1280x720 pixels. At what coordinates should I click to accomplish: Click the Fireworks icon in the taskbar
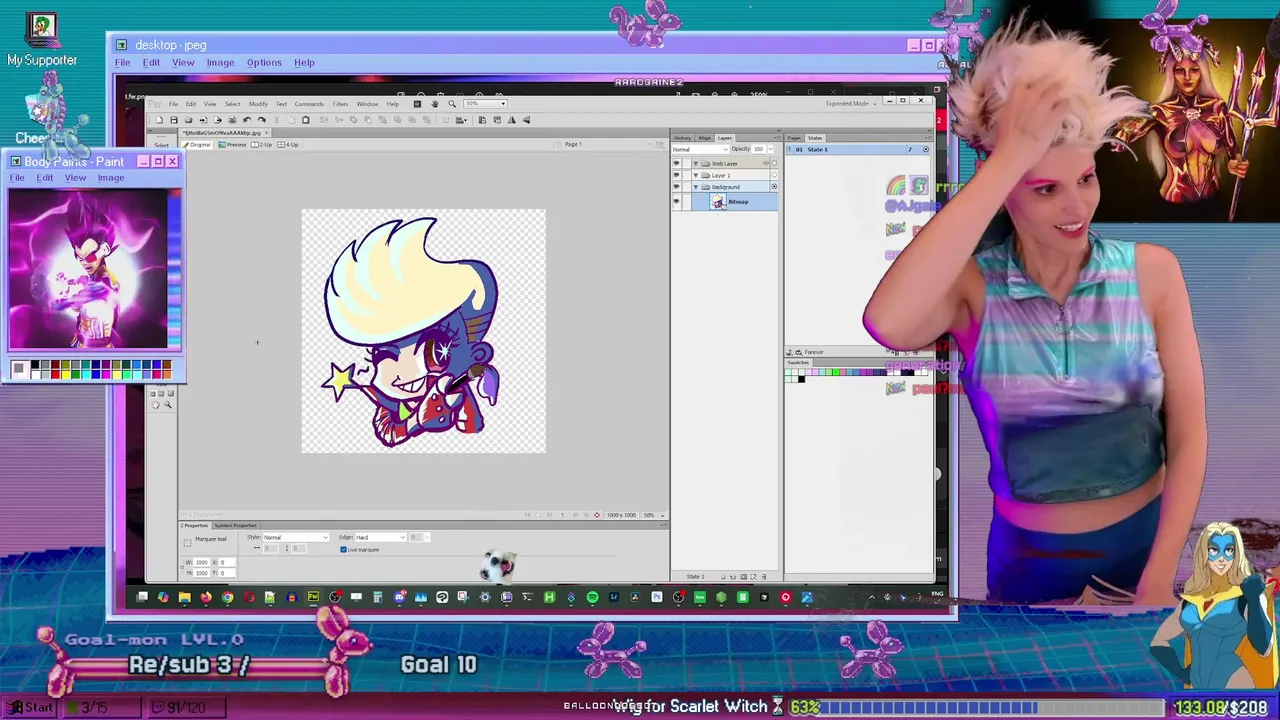(313, 597)
